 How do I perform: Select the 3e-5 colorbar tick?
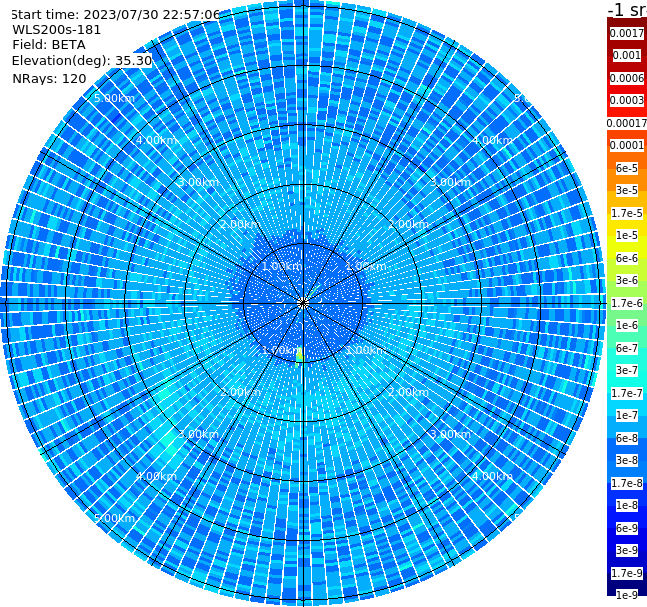click(627, 190)
